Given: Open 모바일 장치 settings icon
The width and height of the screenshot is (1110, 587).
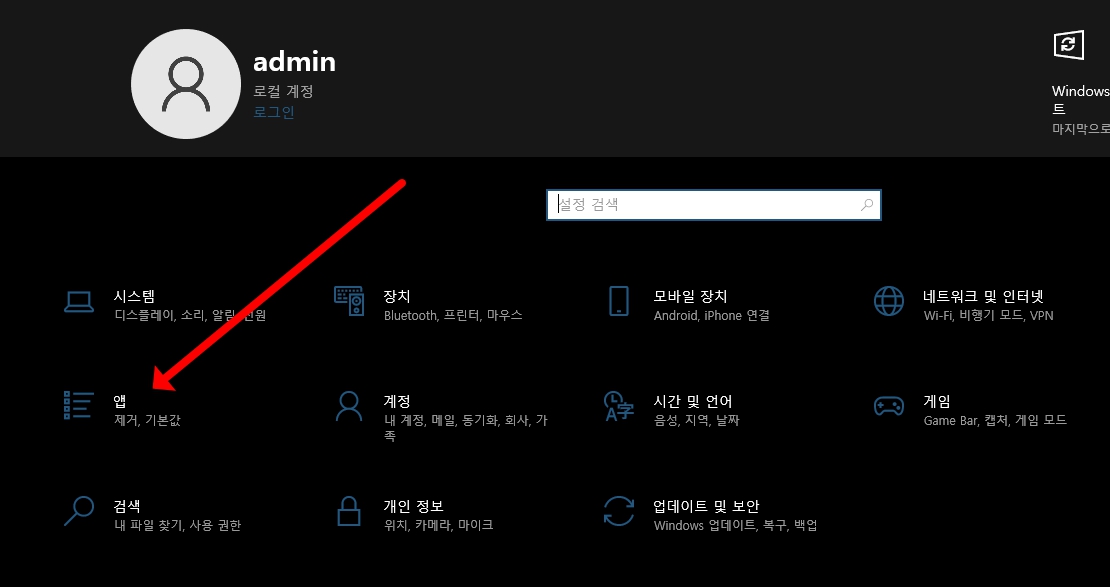Looking at the screenshot, I should pos(618,303).
